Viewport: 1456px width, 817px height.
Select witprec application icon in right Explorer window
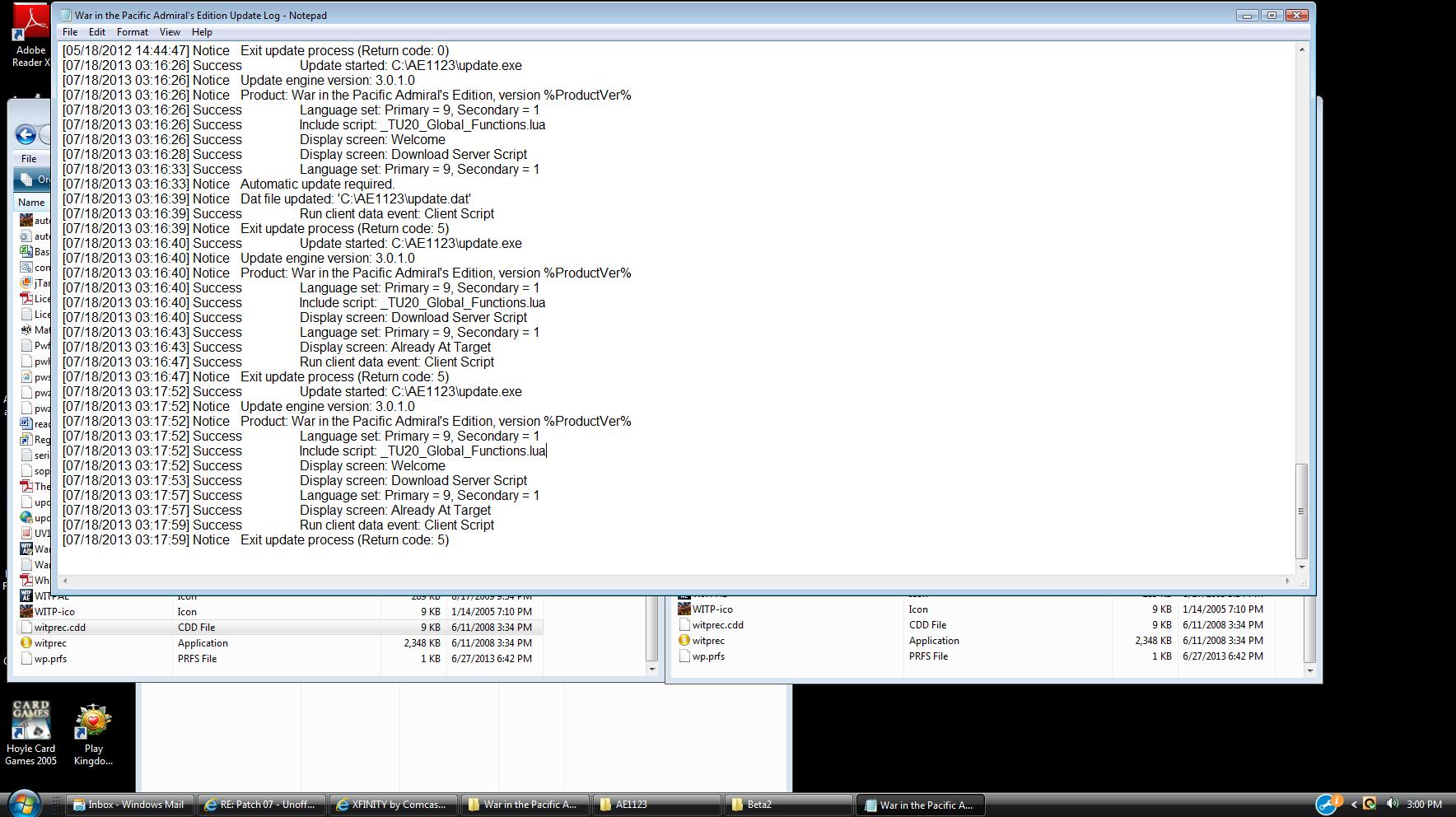coord(684,640)
